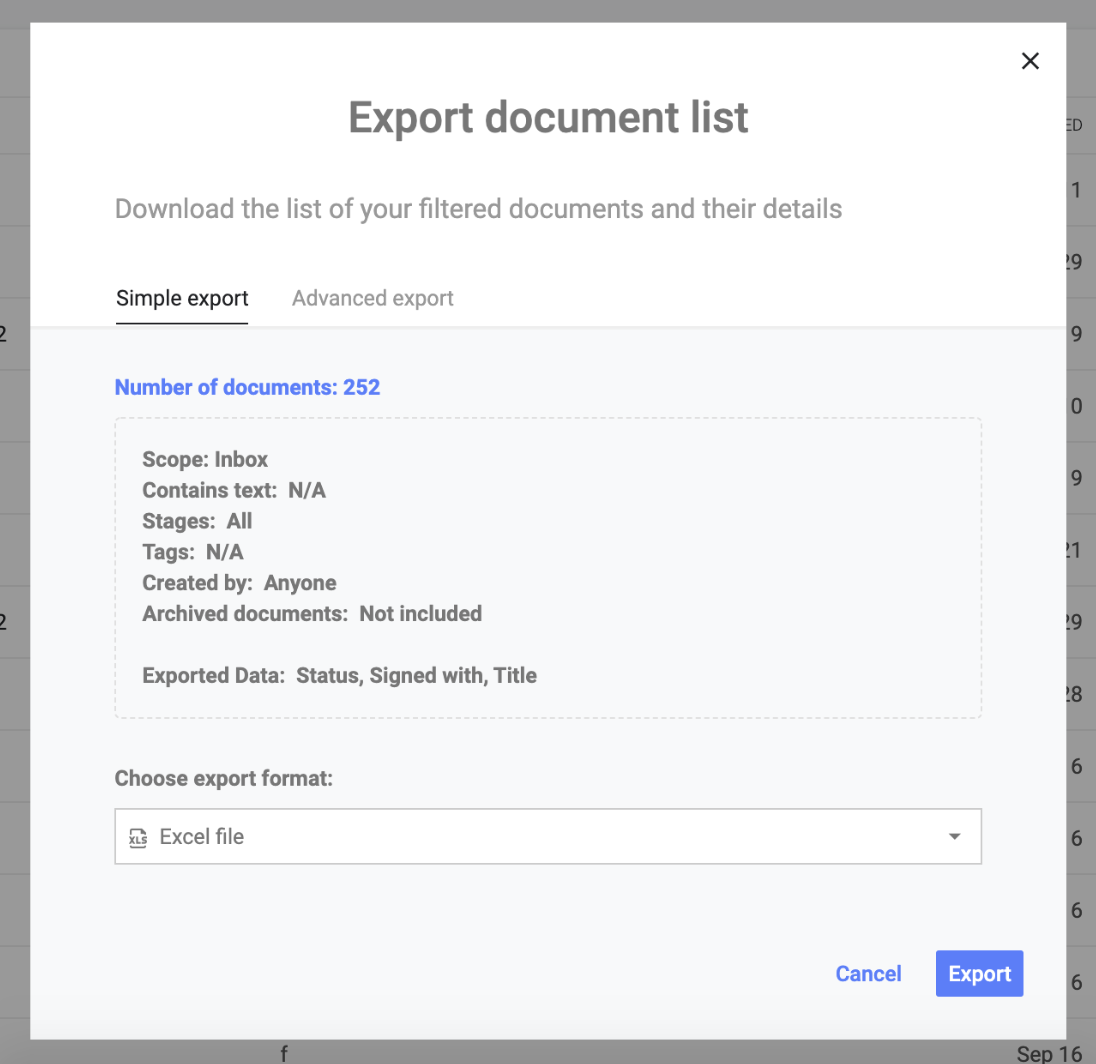Click the dropdown arrow in export format field
The width and height of the screenshot is (1096, 1064).
[954, 836]
